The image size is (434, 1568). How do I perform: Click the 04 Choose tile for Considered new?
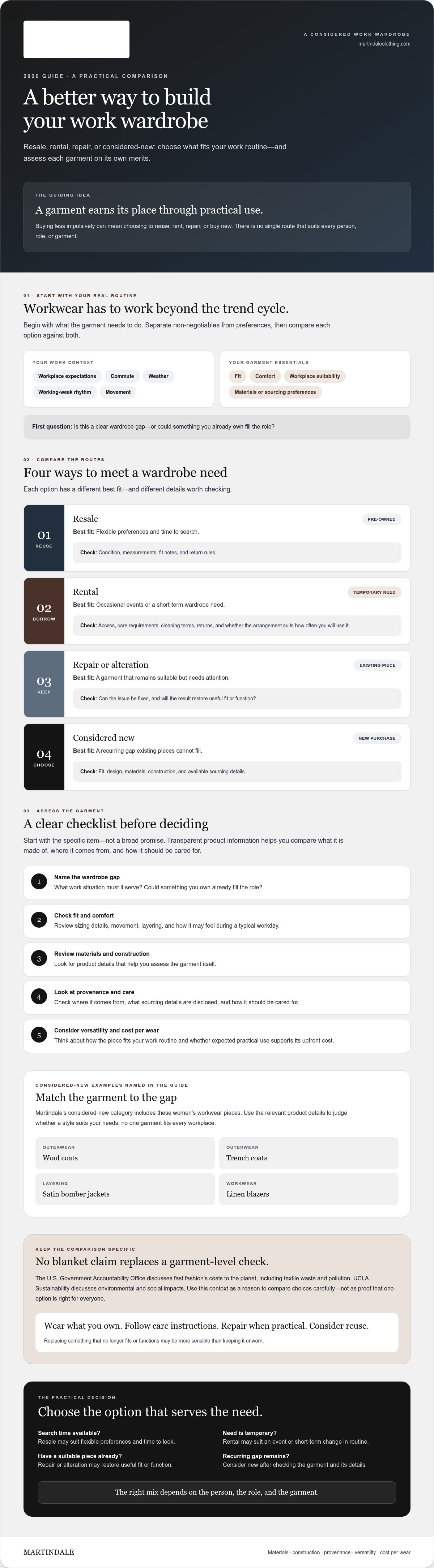point(44,757)
